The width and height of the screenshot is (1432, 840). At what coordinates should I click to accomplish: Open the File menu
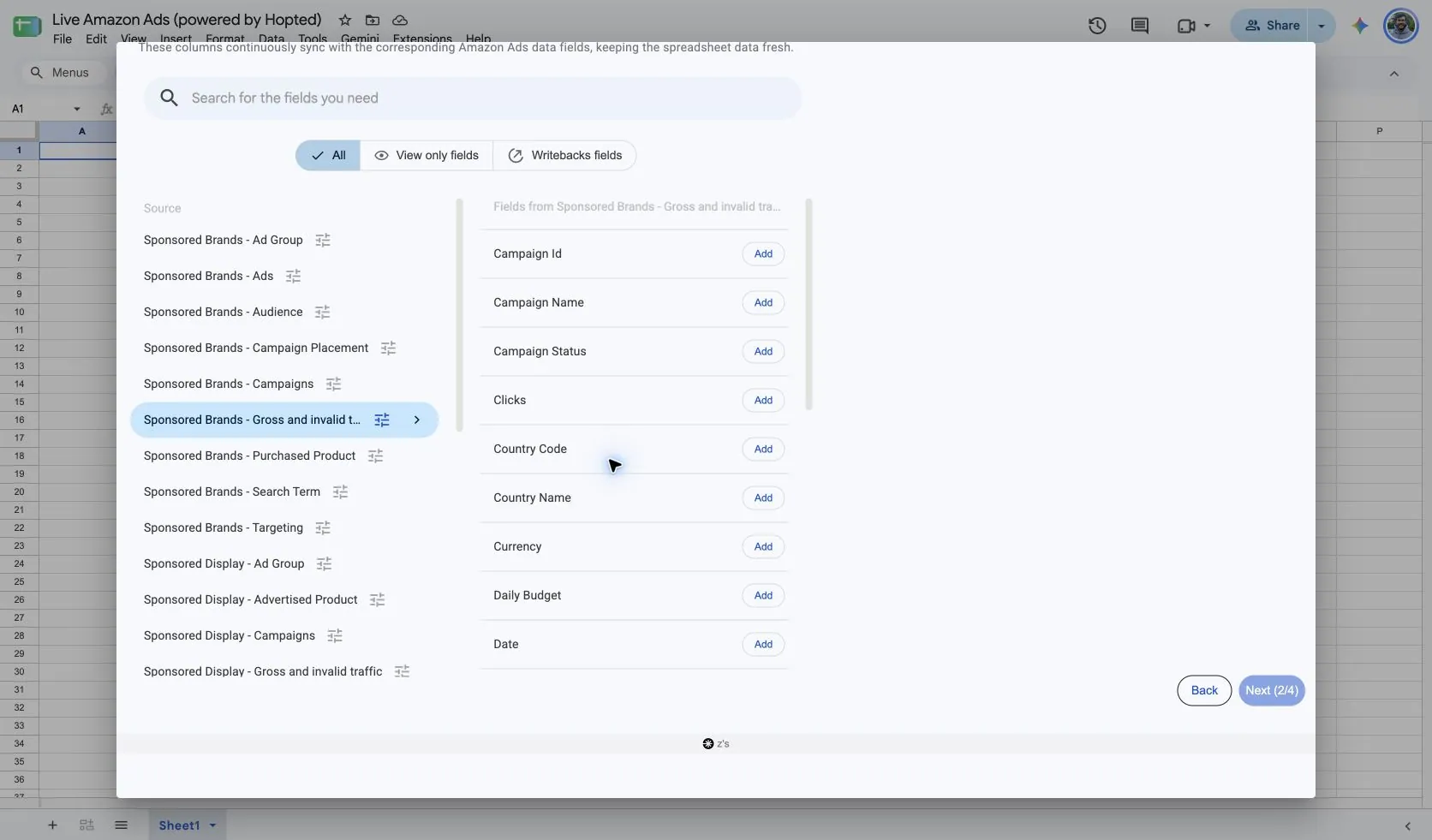[x=63, y=39]
